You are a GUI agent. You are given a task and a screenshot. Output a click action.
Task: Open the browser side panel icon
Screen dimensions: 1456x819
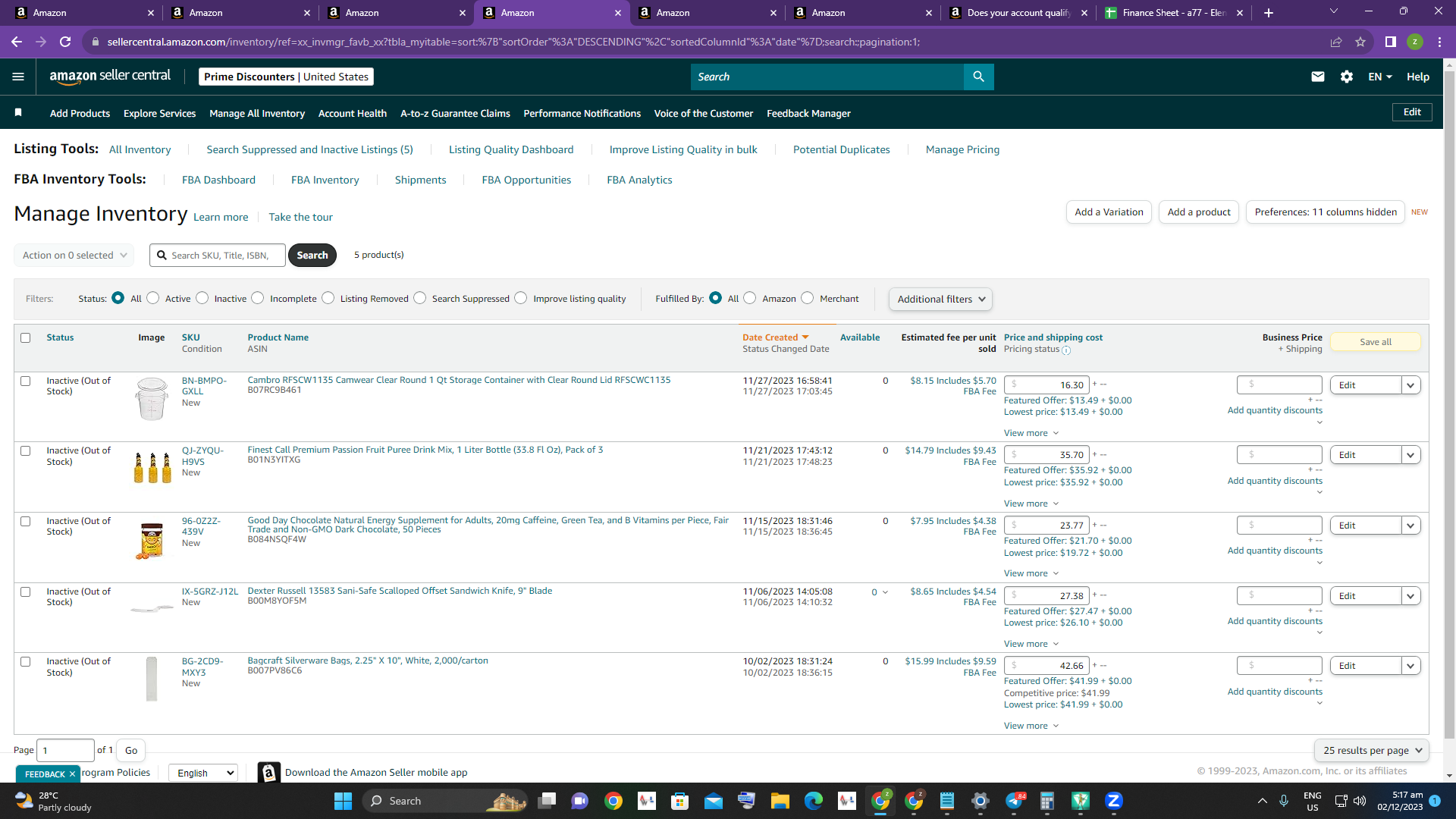(x=1391, y=42)
